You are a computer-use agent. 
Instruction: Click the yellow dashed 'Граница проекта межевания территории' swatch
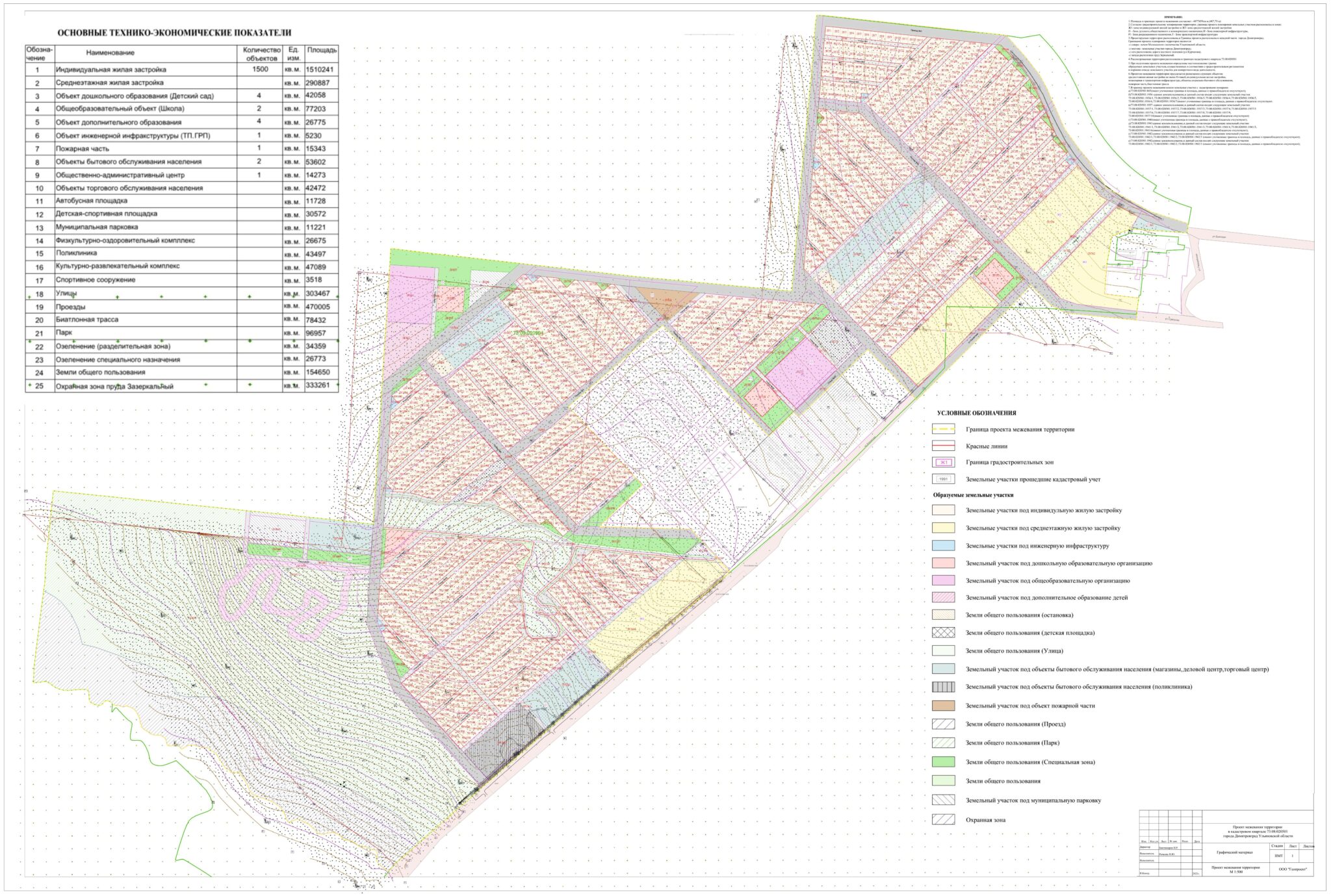pos(943,429)
